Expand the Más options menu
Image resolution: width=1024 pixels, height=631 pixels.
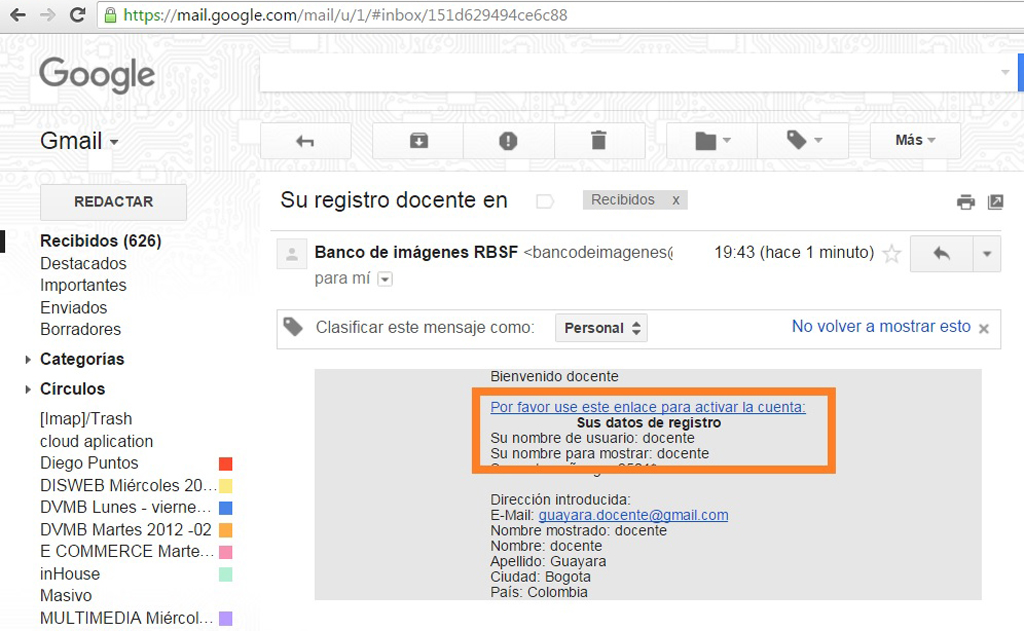915,141
